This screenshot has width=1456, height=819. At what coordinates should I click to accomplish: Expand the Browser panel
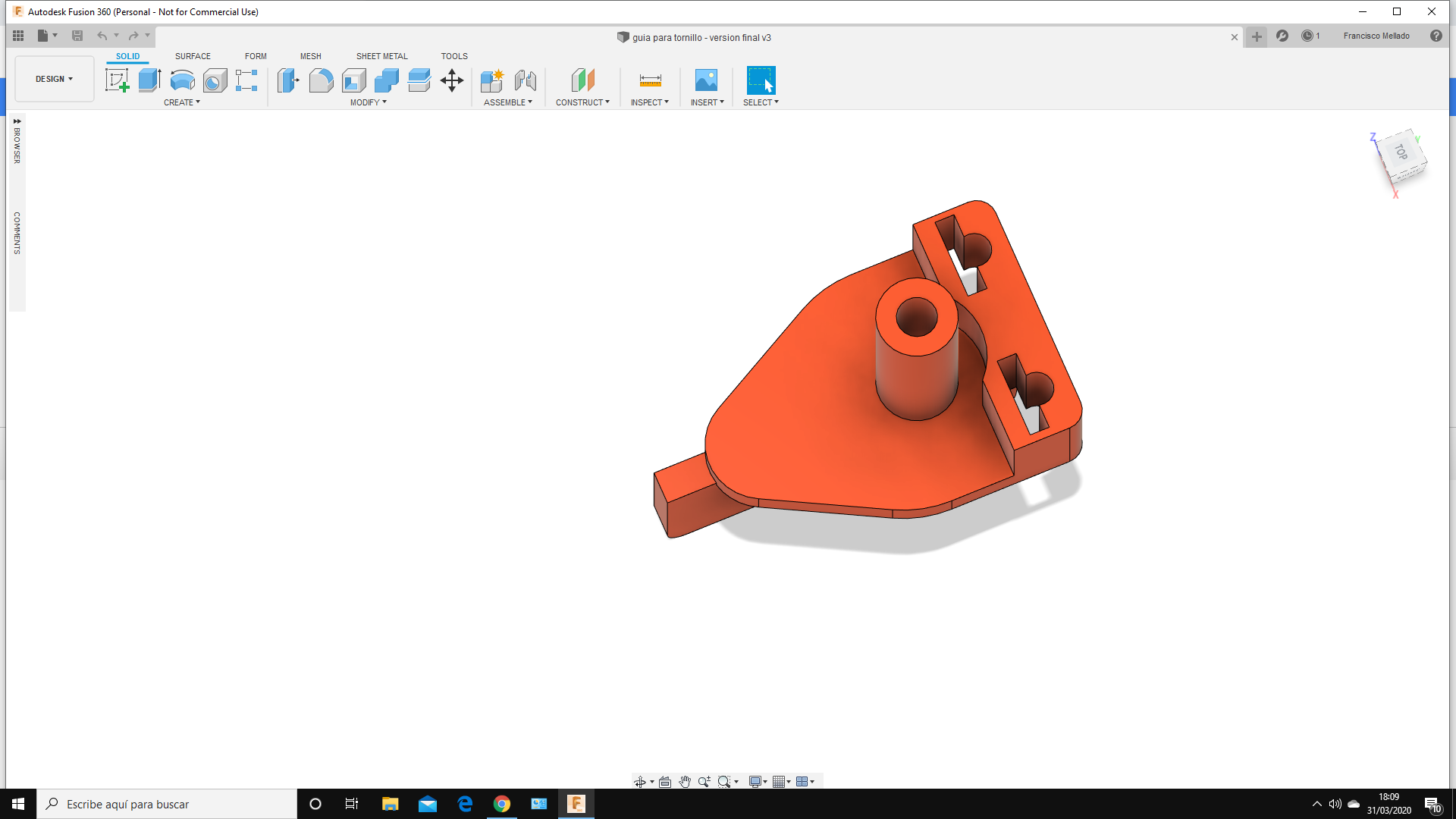[x=17, y=140]
